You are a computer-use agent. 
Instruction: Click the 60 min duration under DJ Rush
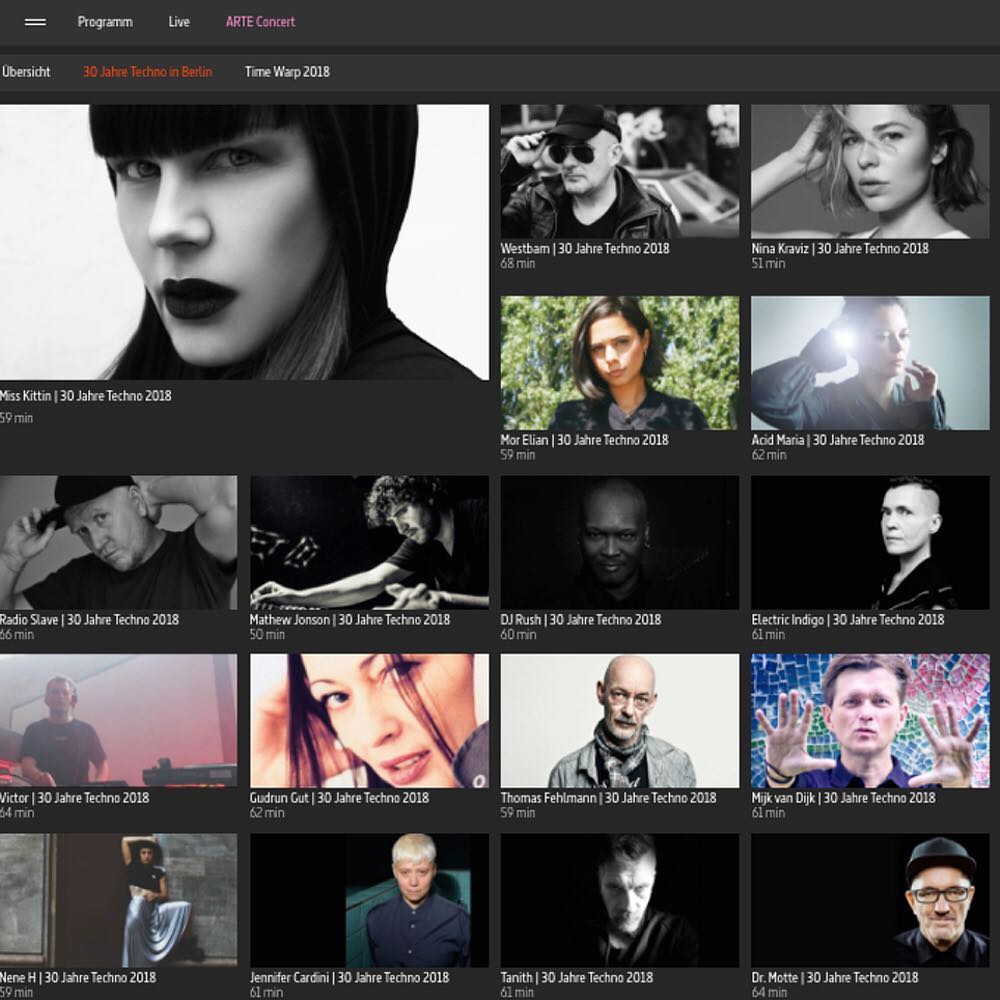518,635
